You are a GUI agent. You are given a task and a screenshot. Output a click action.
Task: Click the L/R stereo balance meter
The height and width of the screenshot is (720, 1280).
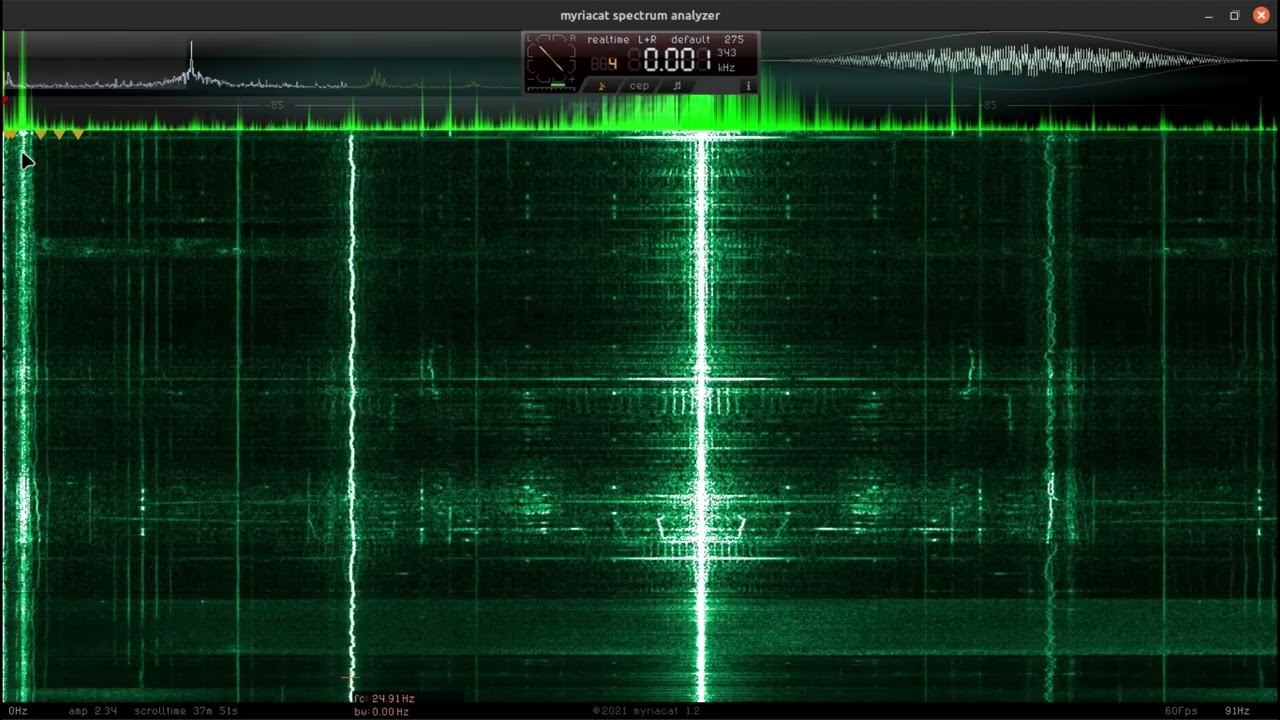pos(551,58)
